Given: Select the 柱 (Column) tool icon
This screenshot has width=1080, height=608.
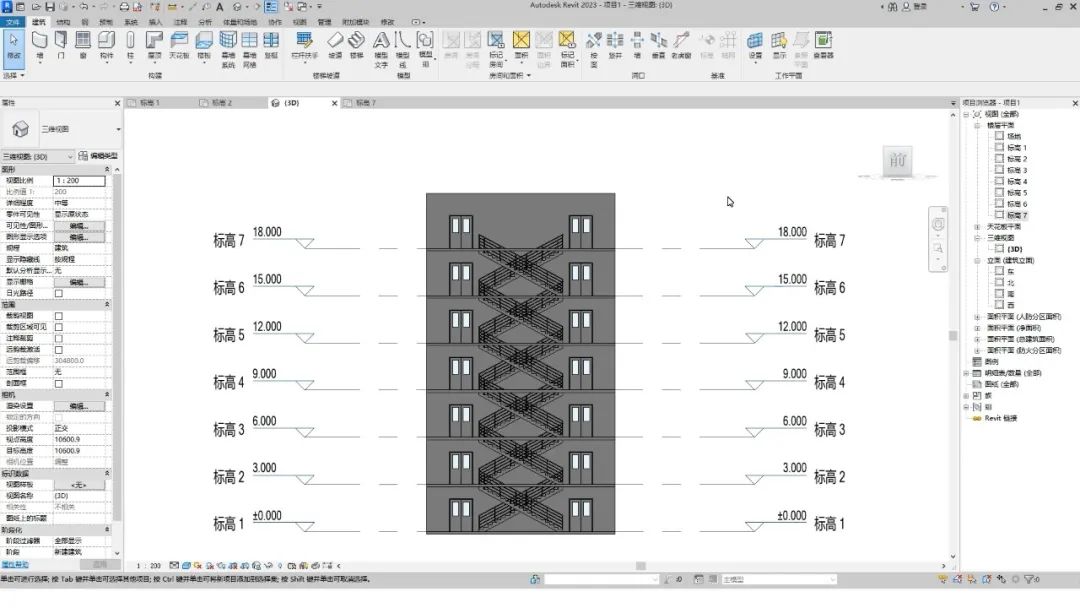Looking at the screenshot, I should tap(130, 45).
